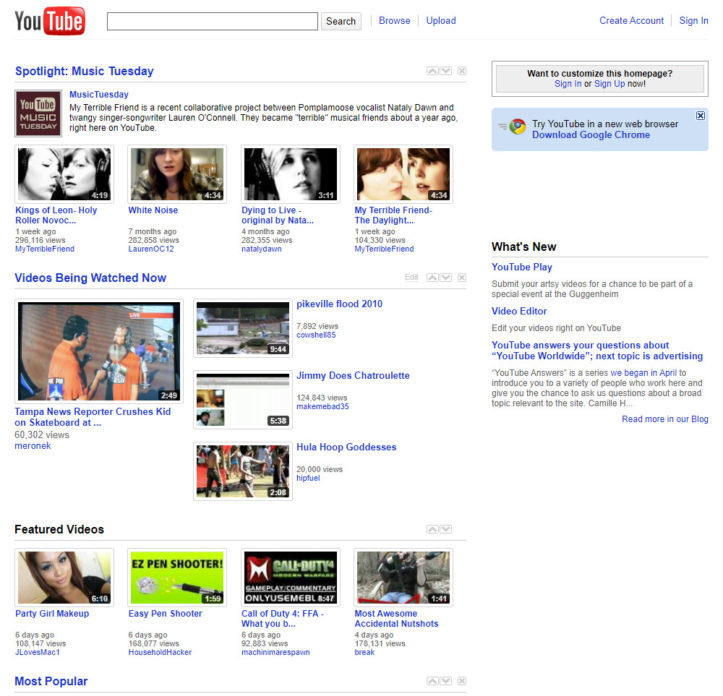The height and width of the screenshot is (696, 723).
Task: Move Spotlight: Music Tuesday module up
Action: pos(432,71)
